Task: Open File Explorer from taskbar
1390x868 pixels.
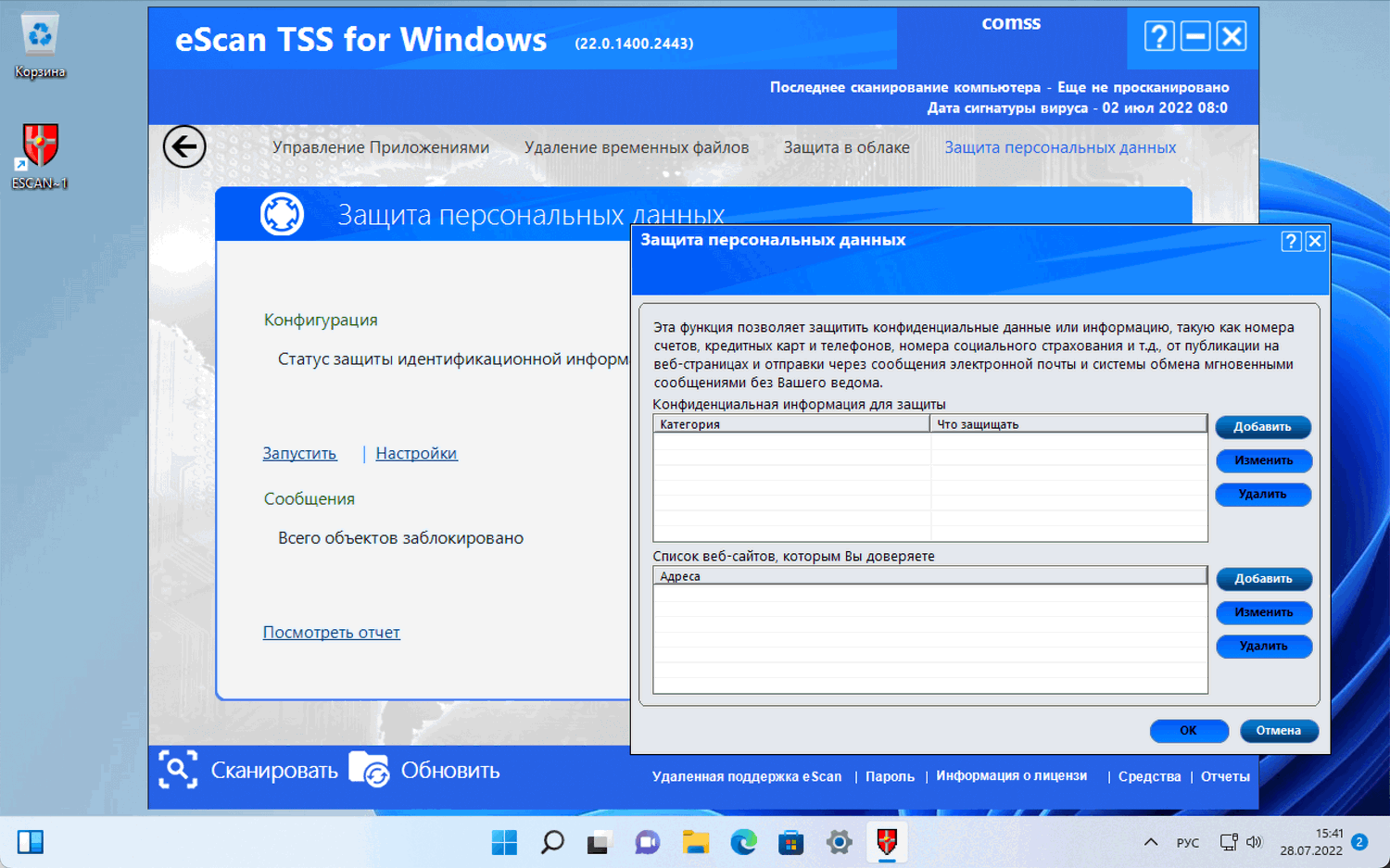Action: coord(695,842)
